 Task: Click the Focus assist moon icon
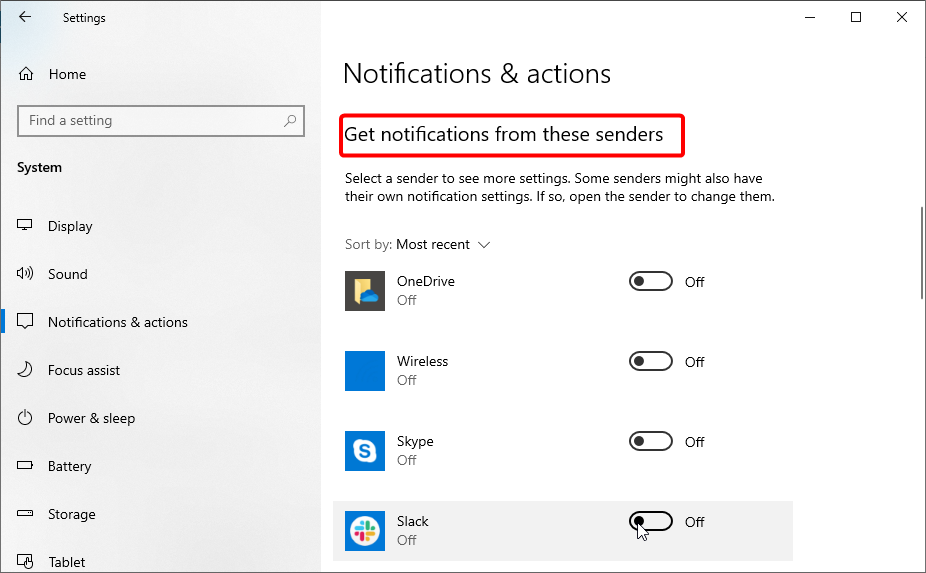[x=25, y=370]
